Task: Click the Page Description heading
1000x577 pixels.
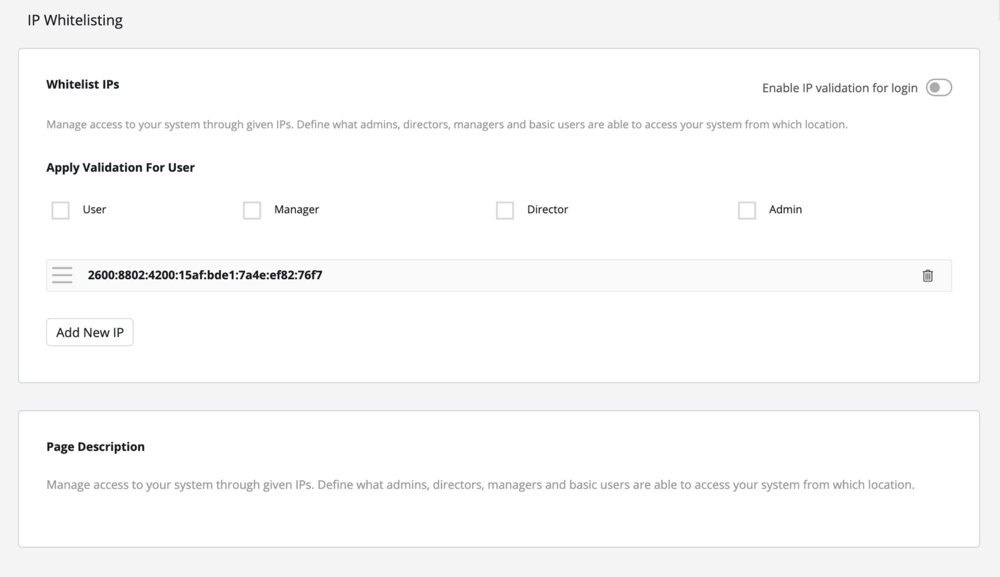Action: (96, 446)
